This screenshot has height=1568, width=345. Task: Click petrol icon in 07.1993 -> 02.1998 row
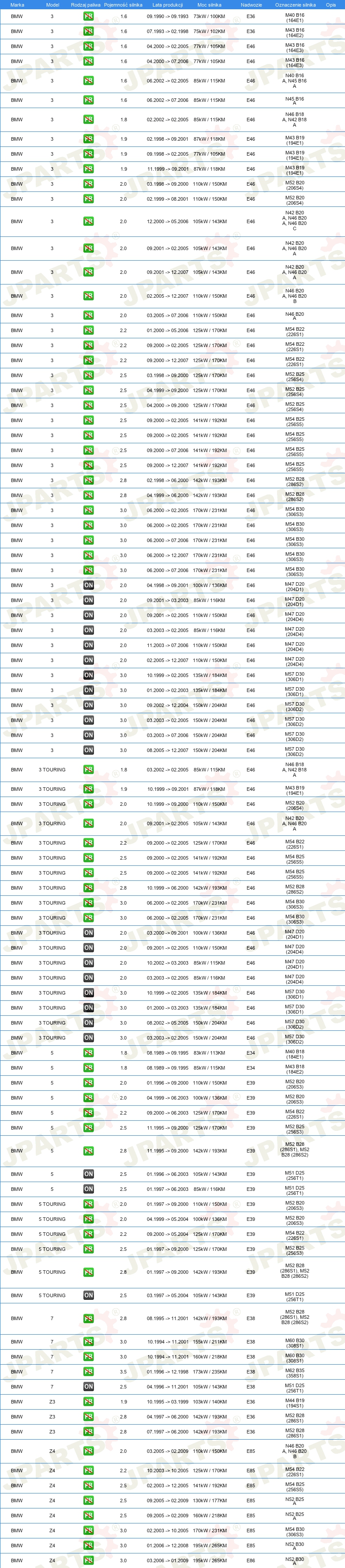coord(88,31)
